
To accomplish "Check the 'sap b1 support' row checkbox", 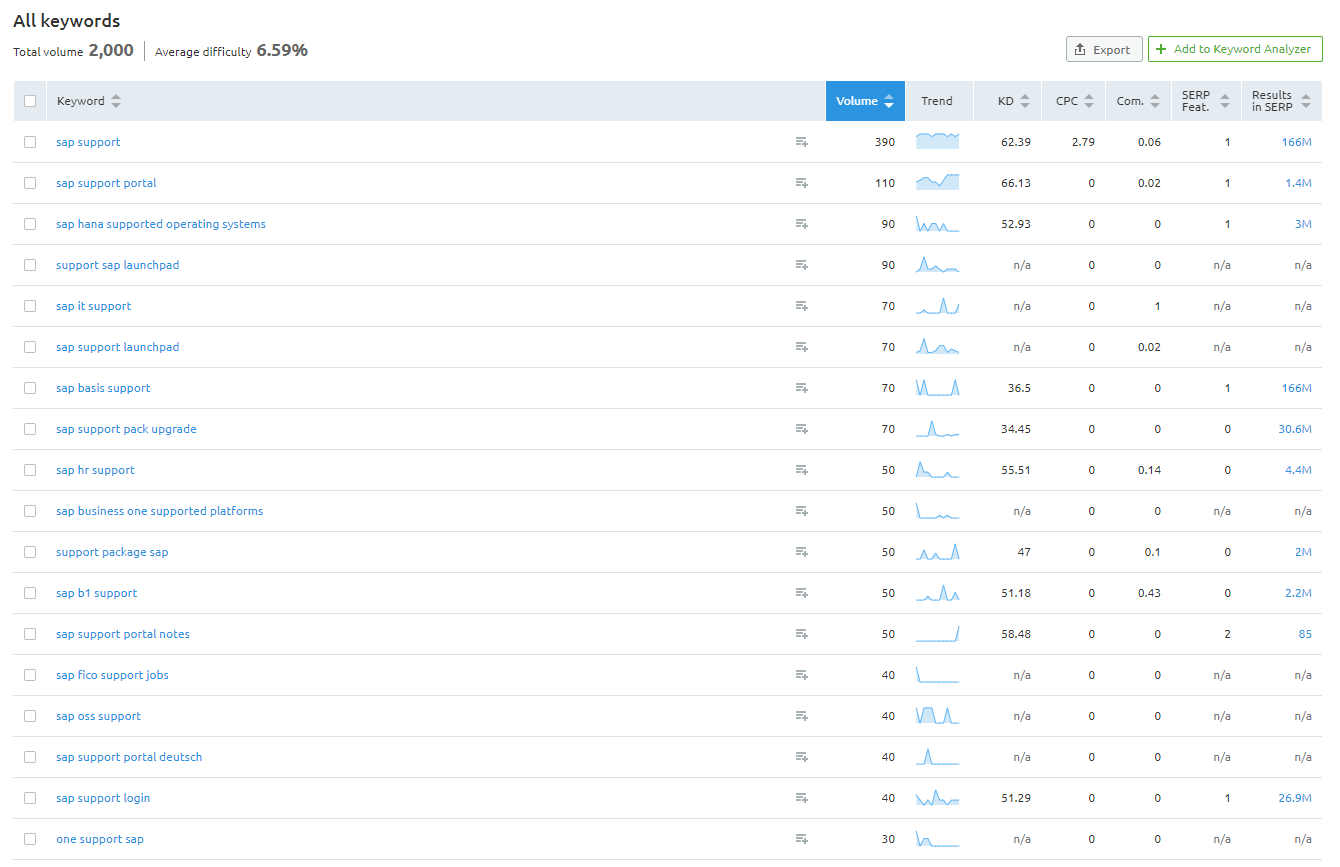I will [30, 593].
